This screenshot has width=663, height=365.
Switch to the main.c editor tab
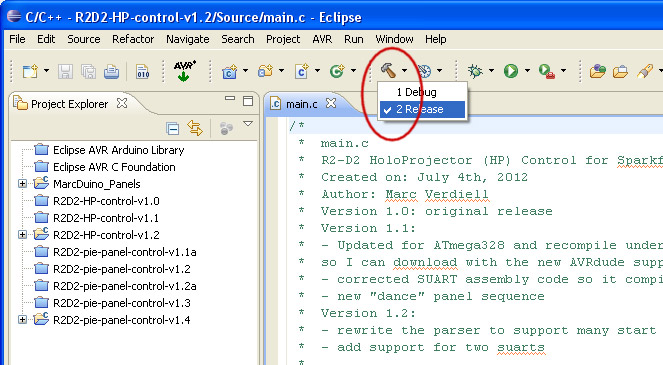301,104
